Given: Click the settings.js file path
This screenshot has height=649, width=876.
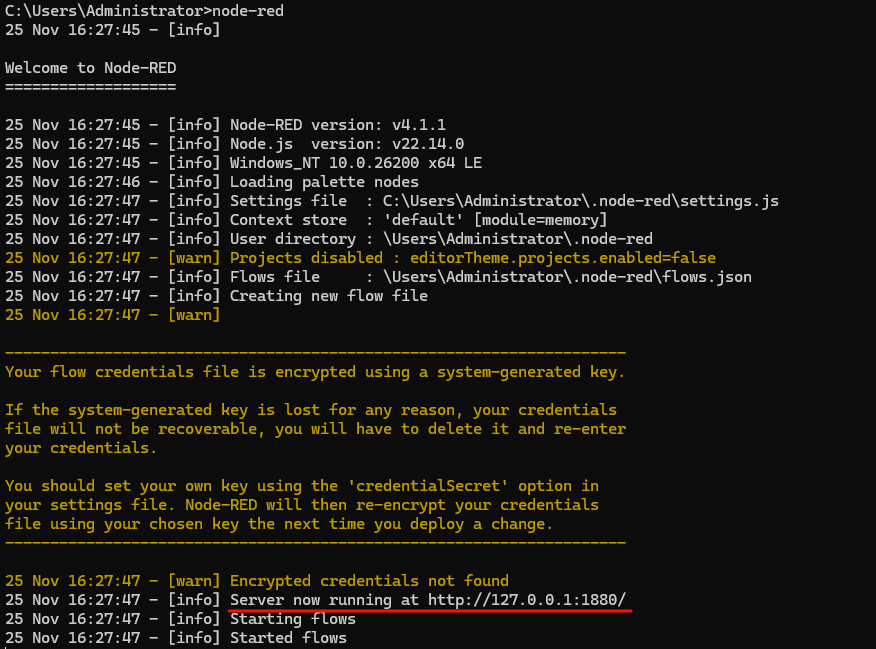Looking at the screenshot, I should (580, 201).
